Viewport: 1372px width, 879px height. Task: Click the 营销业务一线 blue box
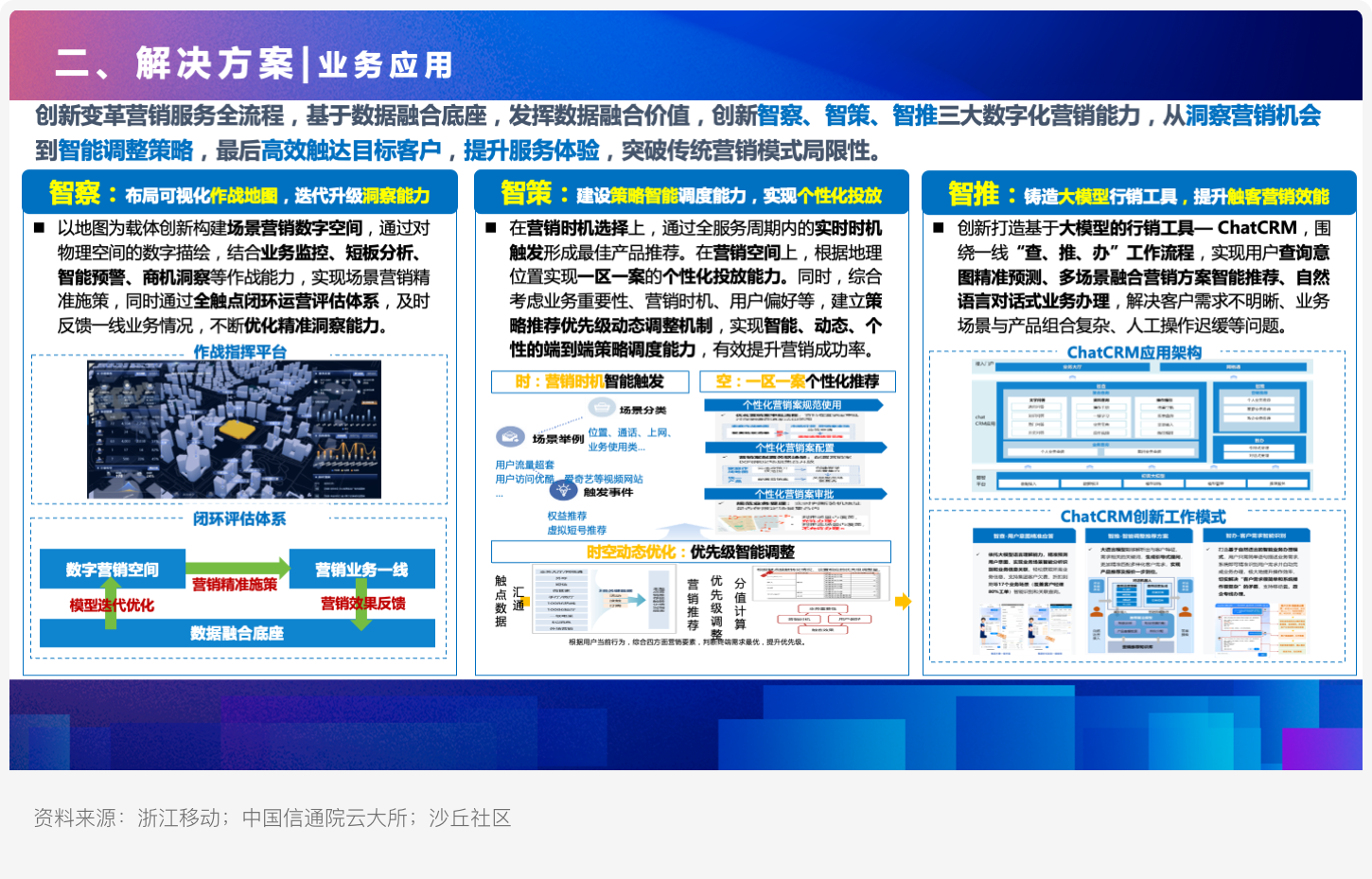361,570
